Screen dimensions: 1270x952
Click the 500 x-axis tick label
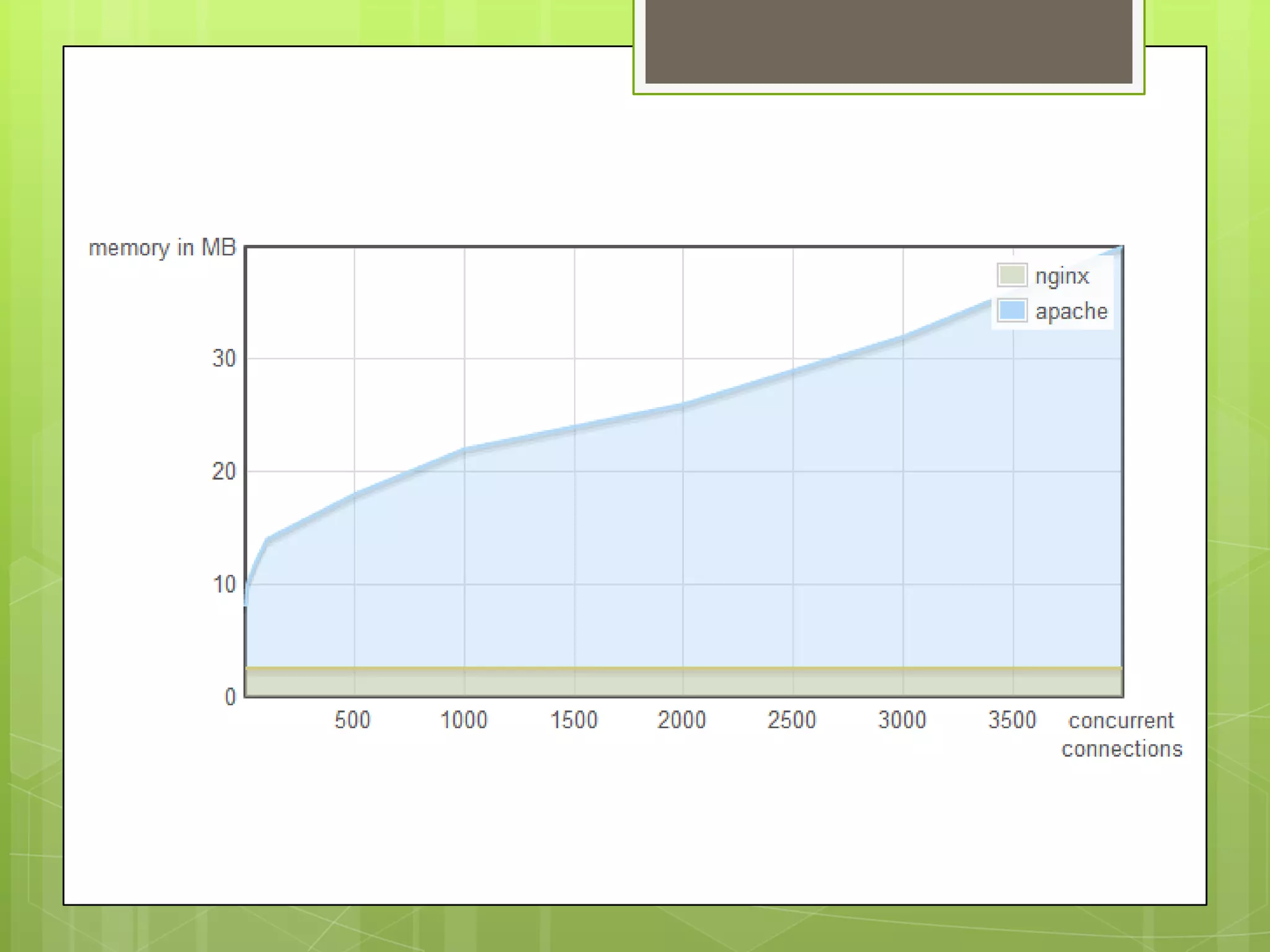(x=352, y=720)
